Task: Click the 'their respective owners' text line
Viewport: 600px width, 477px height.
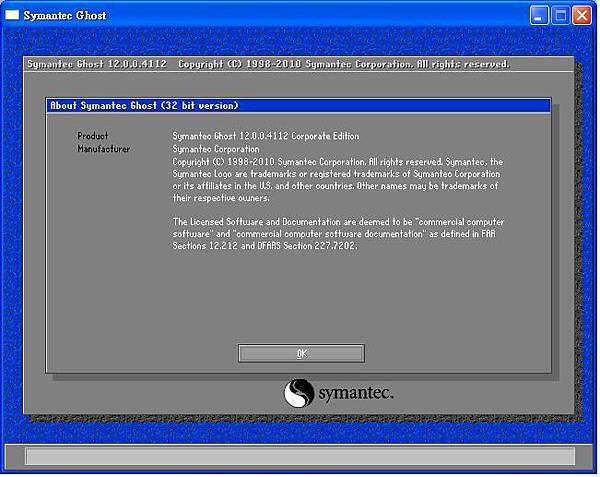Action: (x=221, y=198)
